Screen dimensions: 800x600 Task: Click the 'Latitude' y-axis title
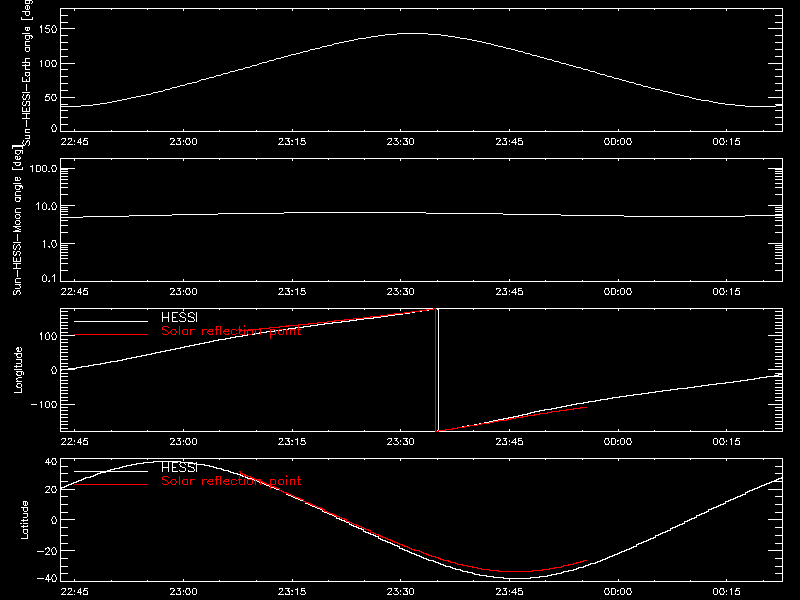tap(24, 519)
